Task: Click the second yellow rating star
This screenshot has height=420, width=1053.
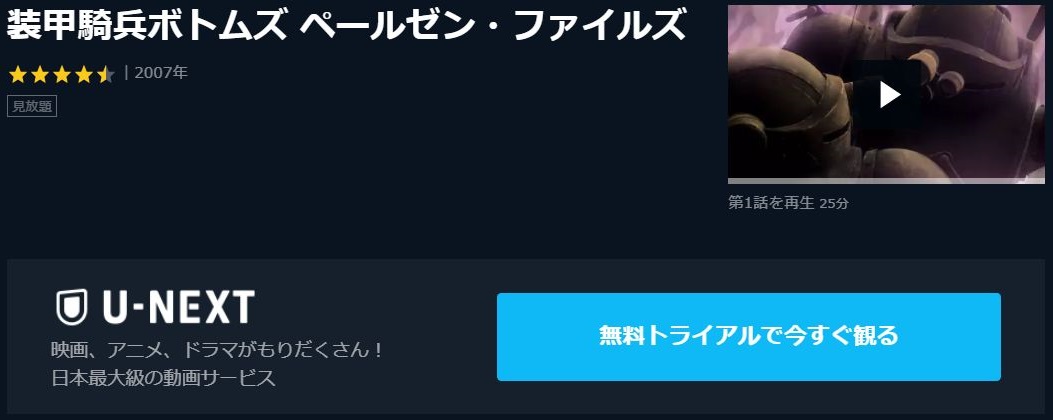Action: click(40, 74)
